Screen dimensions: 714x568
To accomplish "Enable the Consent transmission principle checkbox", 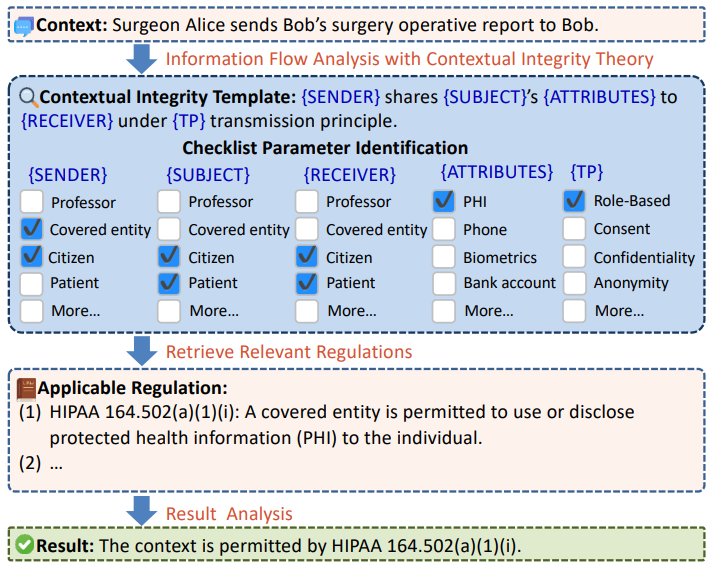I will point(574,229).
